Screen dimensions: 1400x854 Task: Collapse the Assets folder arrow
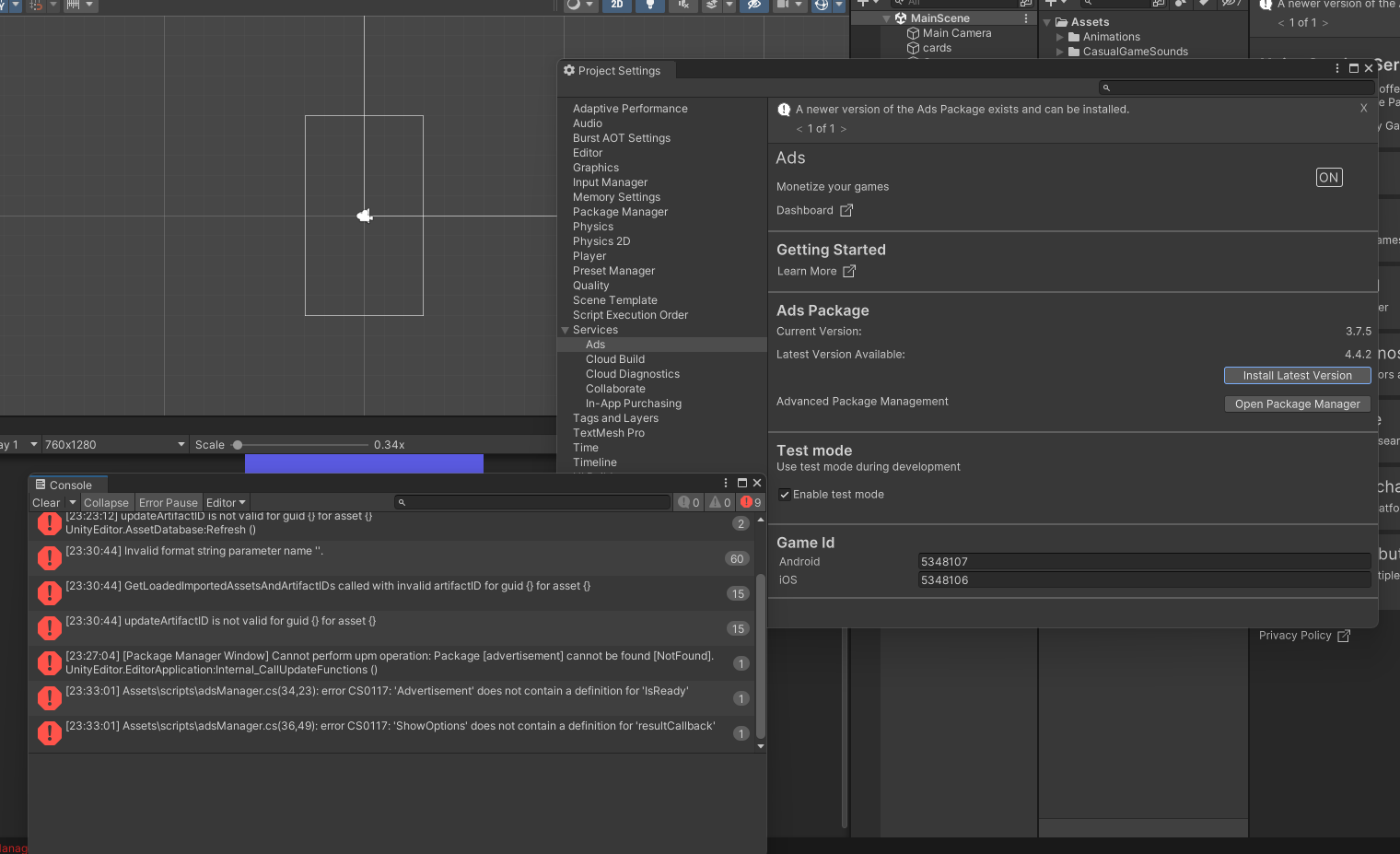click(1046, 22)
